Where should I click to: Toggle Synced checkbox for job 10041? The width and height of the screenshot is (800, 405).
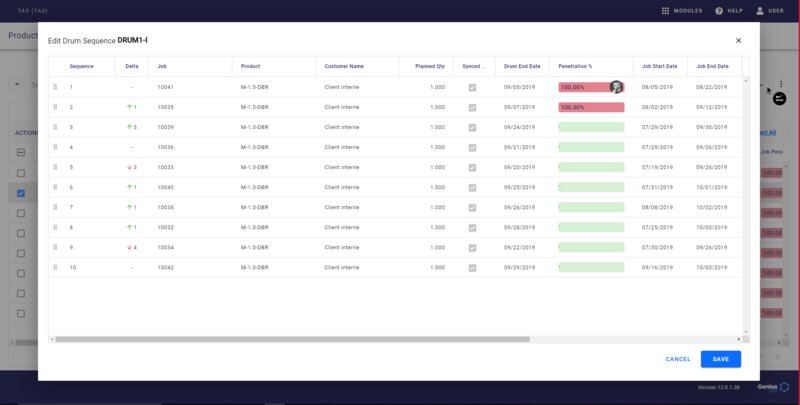pos(473,87)
